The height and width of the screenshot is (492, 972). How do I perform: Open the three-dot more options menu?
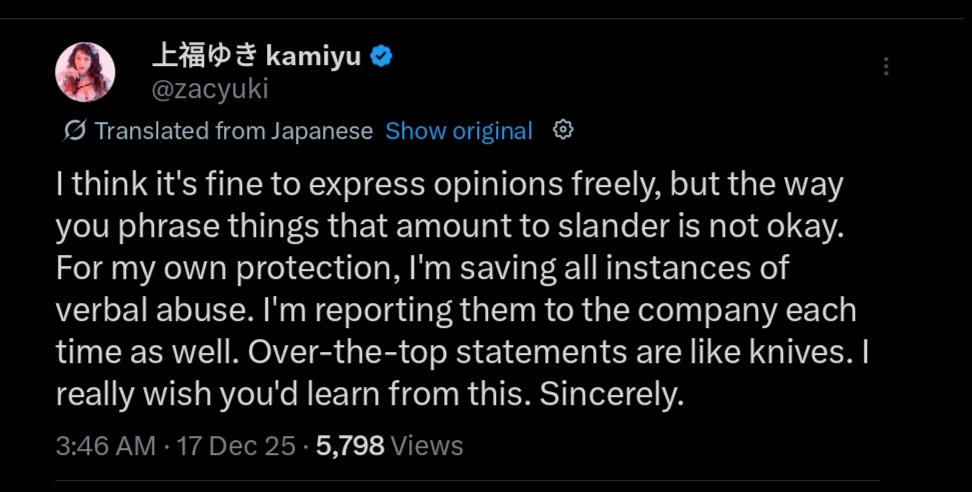[886, 66]
